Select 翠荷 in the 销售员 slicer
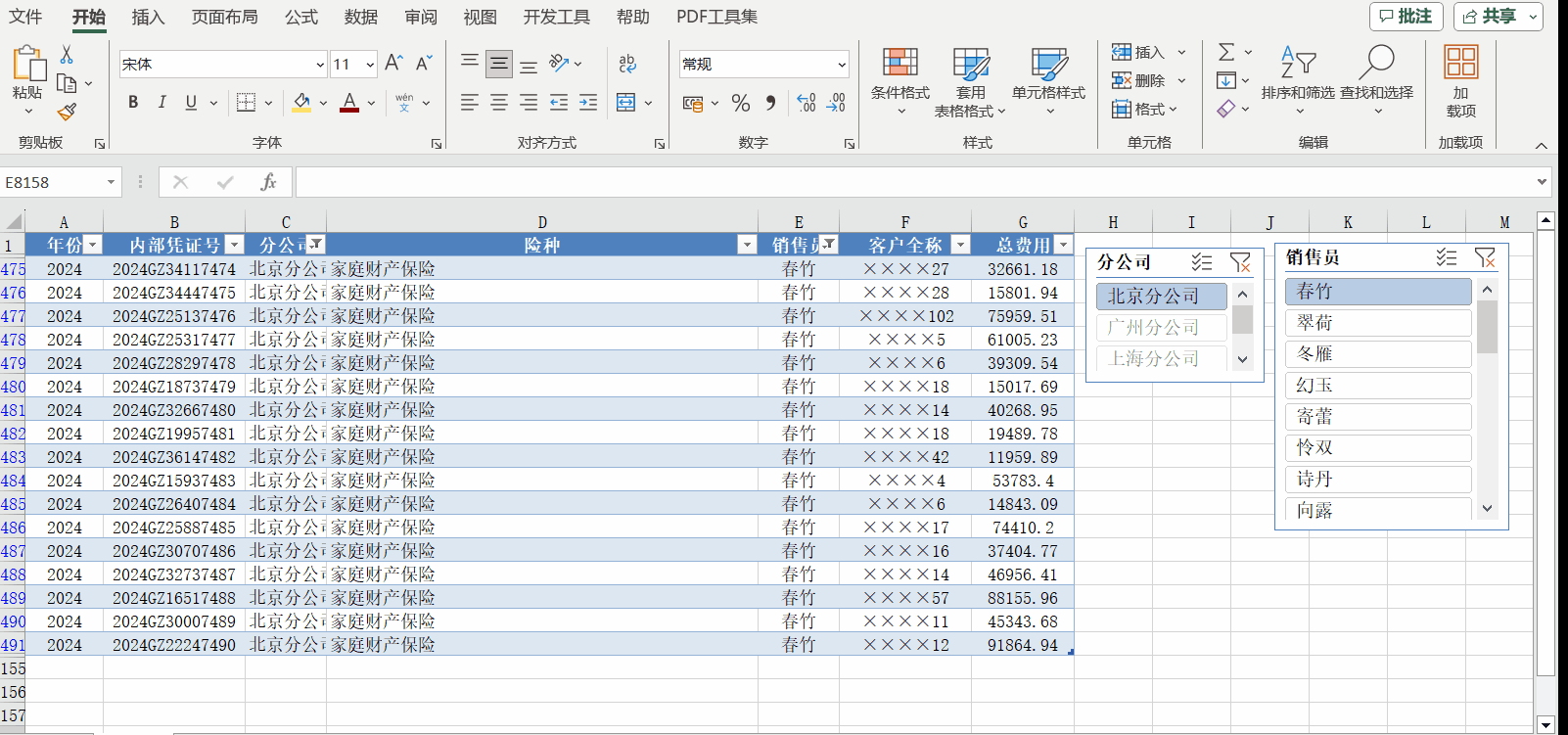Image resolution: width=1568 pixels, height=735 pixels. click(x=1377, y=323)
